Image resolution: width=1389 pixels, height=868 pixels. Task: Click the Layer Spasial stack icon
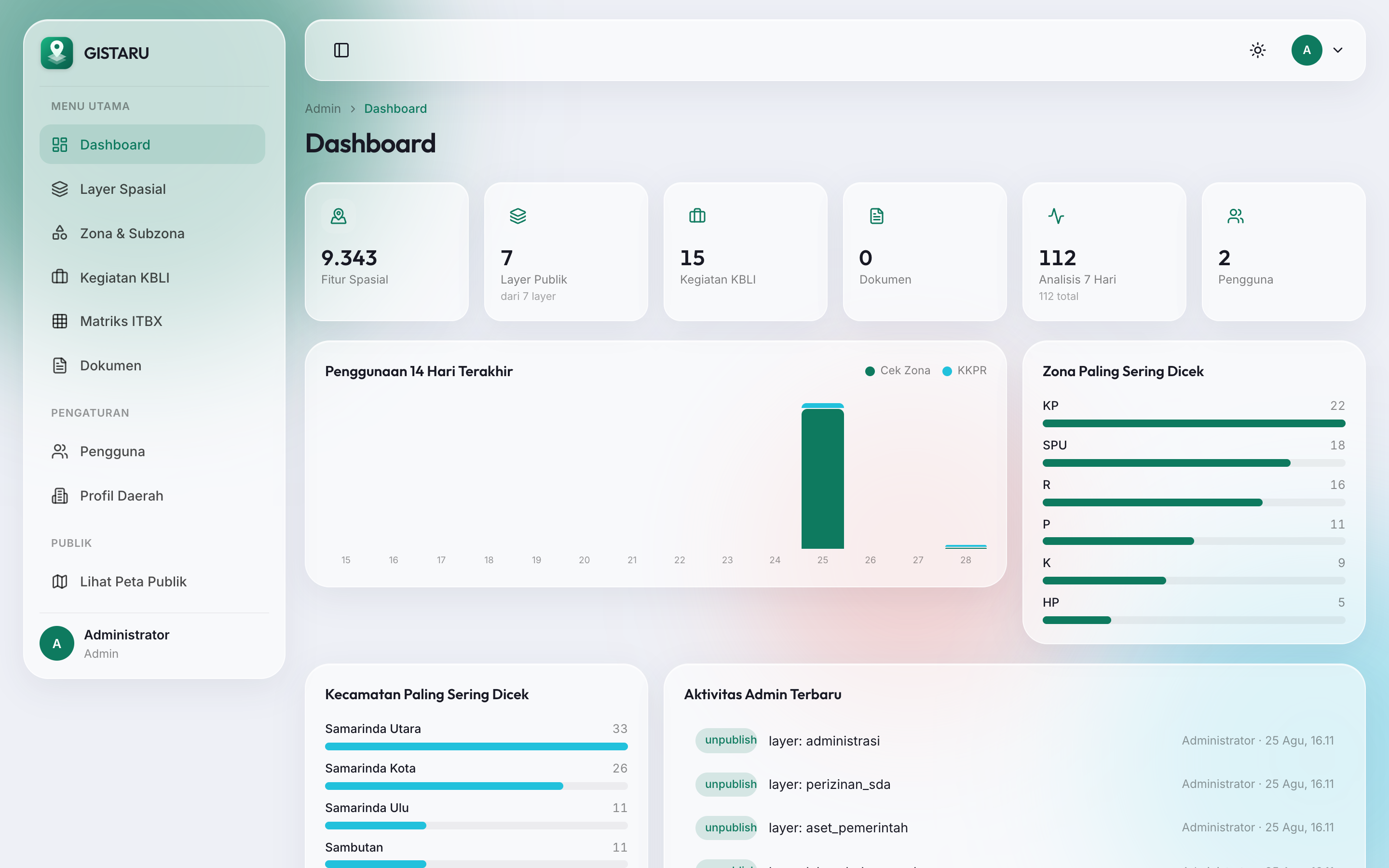tap(60, 189)
